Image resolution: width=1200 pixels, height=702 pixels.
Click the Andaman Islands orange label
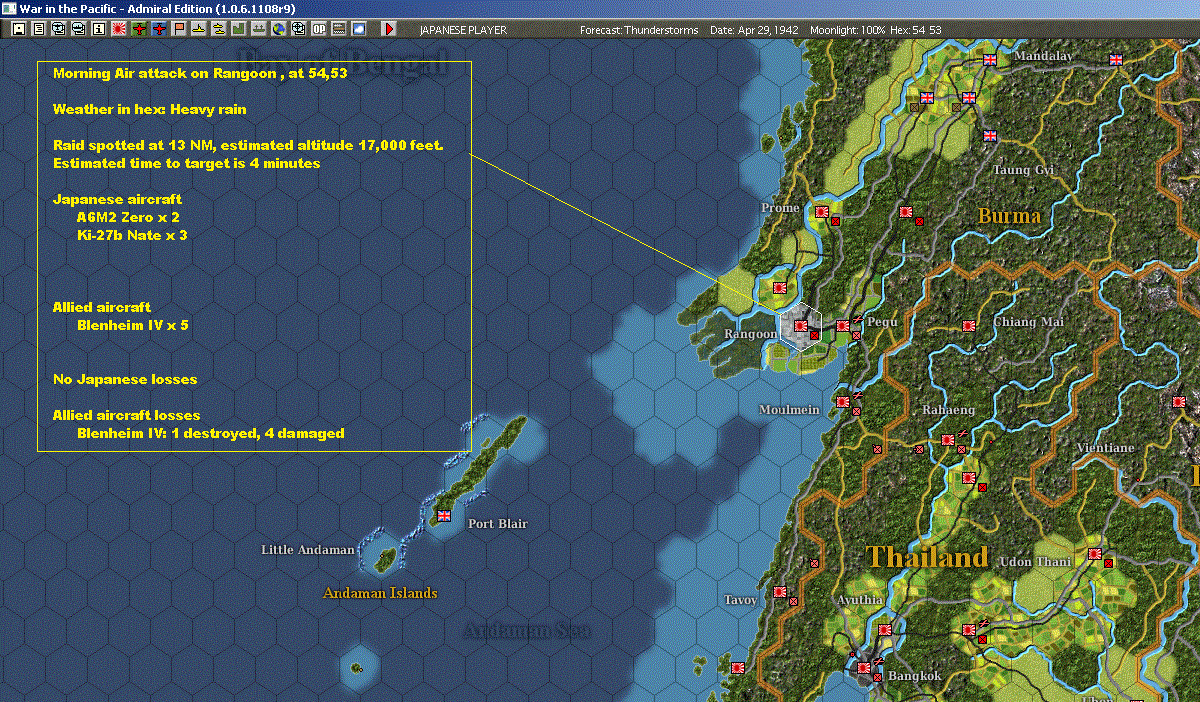coord(380,593)
